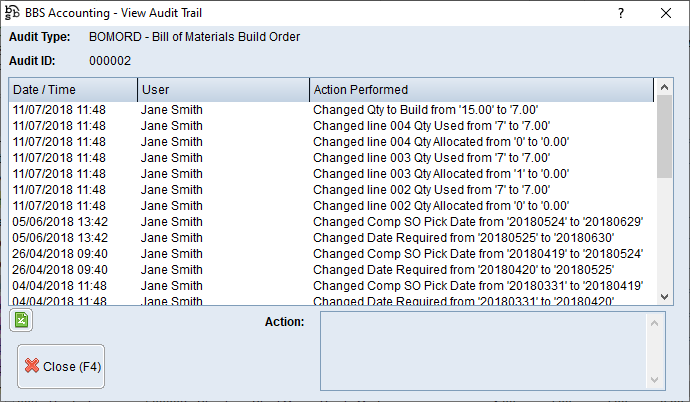Close the View Audit Trail window
The height and width of the screenshot is (402, 690).
[x=666, y=13]
